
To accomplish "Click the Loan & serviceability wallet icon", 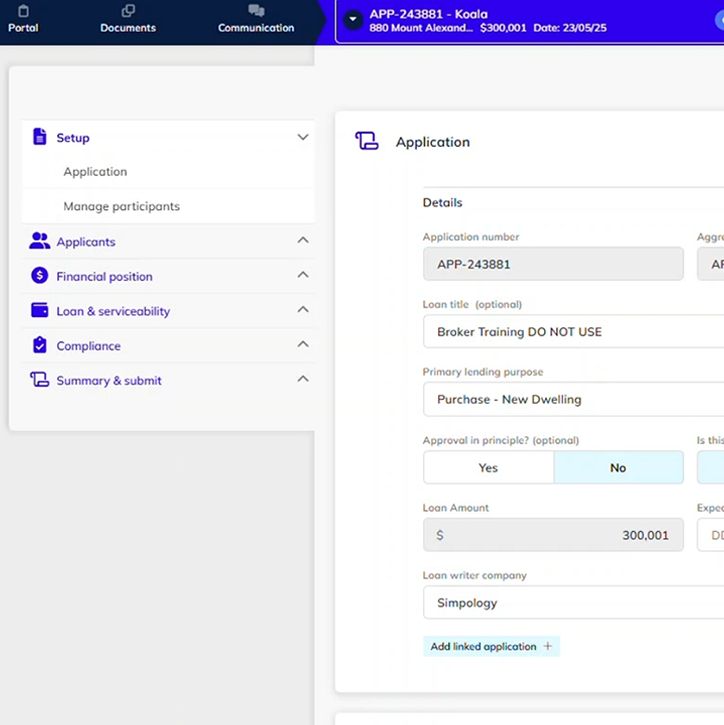I will point(40,311).
